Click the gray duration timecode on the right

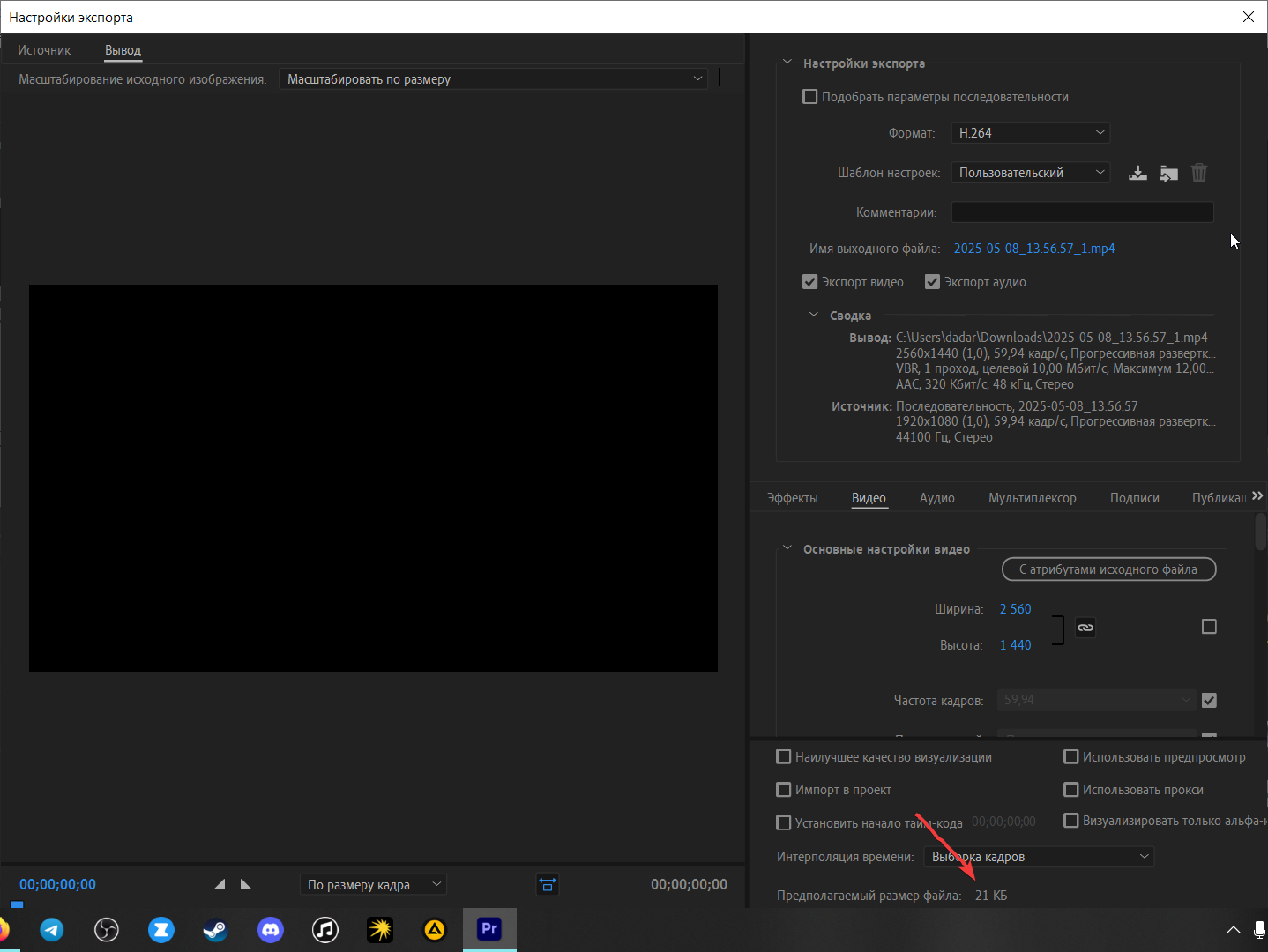689,884
